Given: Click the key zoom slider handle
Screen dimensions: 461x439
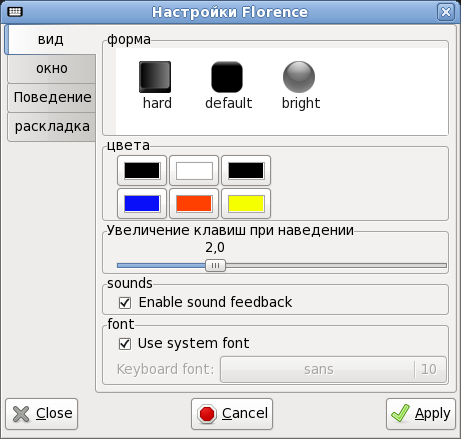Looking at the screenshot, I should click(x=215, y=266).
